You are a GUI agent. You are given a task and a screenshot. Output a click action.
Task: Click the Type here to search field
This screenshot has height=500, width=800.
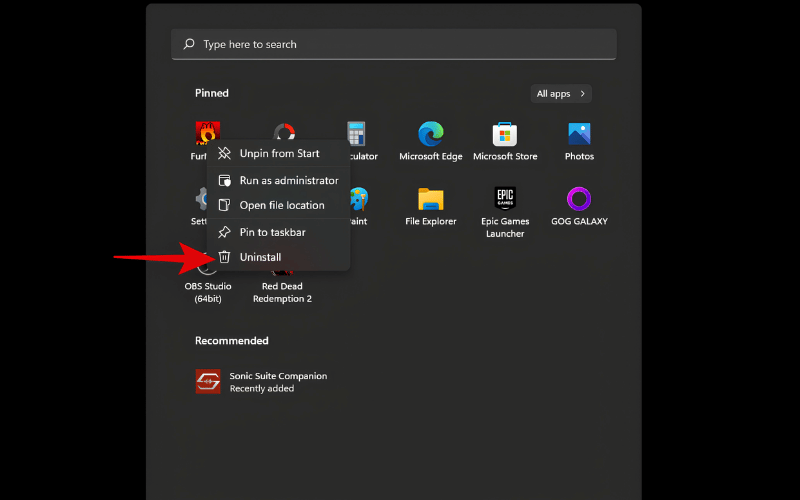pos(394,44)
